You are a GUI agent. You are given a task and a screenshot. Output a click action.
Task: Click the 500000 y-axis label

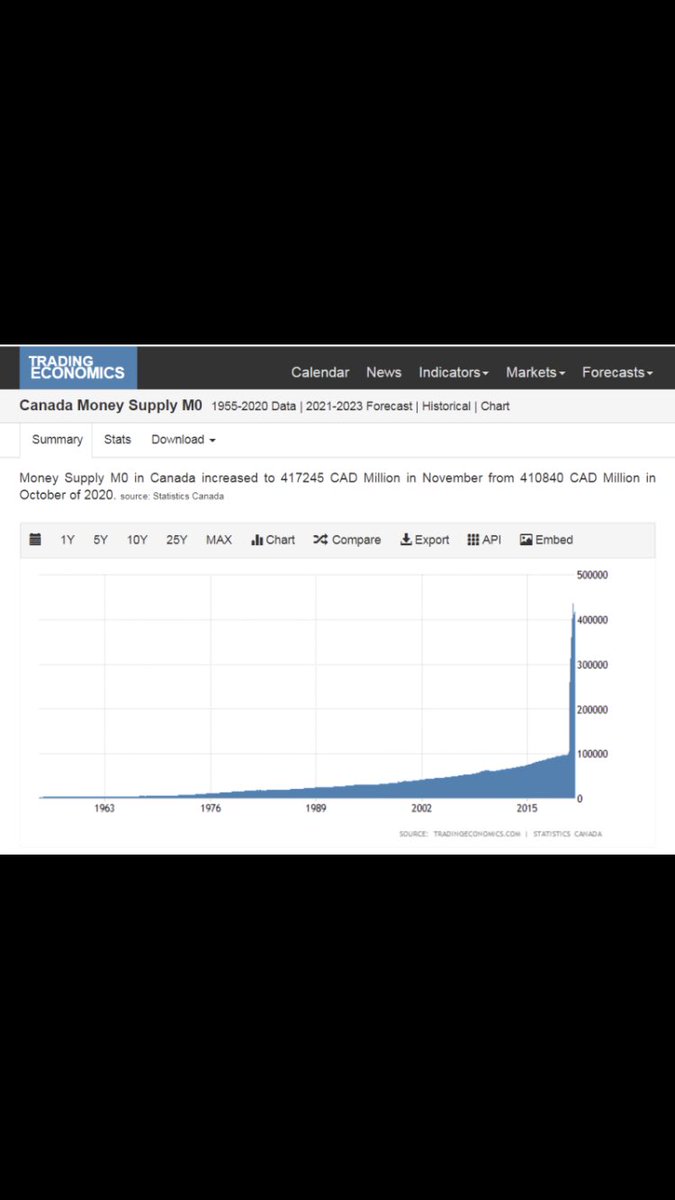[592, 575]
